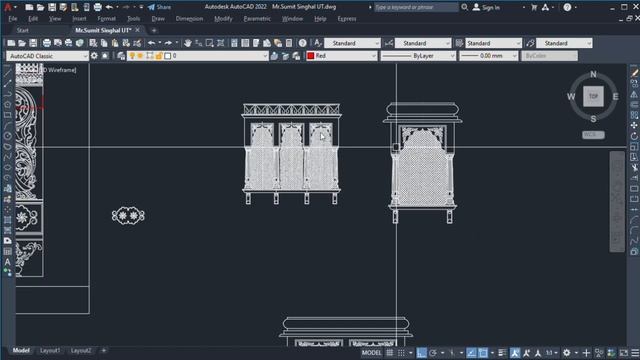Switch to the Layout2 tab

(x=81, y=351)
